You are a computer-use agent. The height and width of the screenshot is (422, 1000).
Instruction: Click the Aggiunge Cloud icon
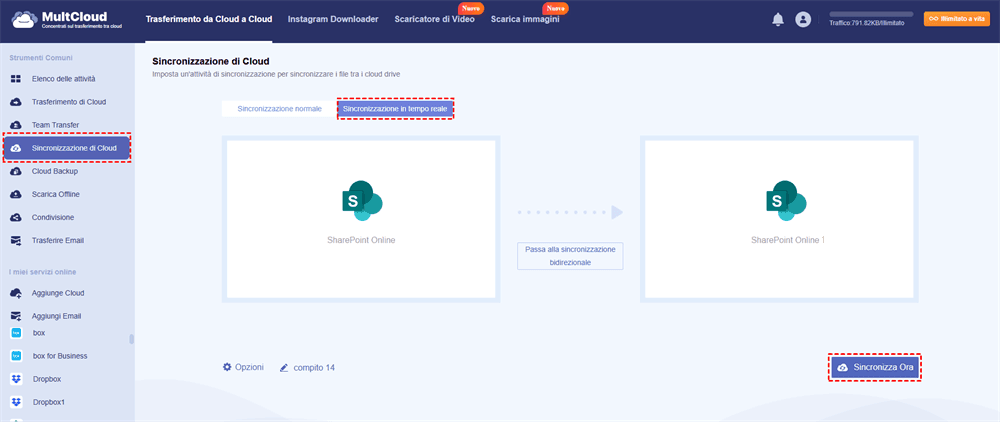pos(16,293)
